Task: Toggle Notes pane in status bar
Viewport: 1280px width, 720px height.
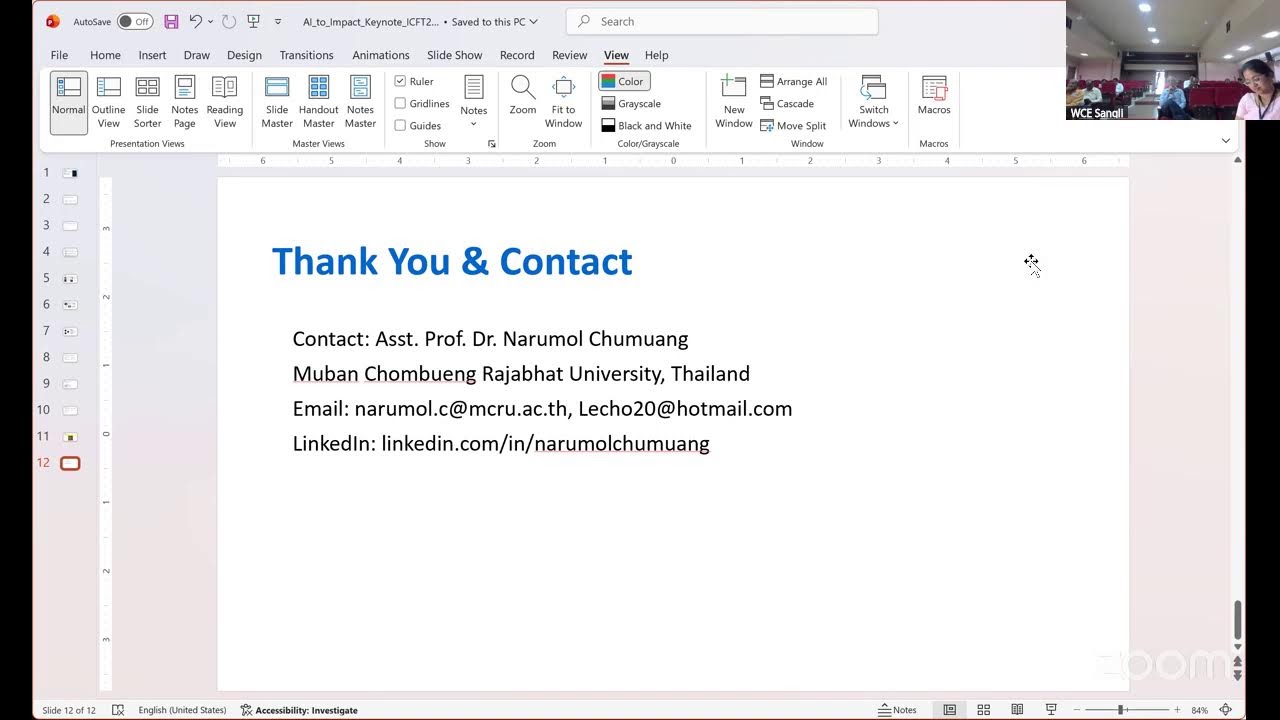Action: (x=897, y=710)
